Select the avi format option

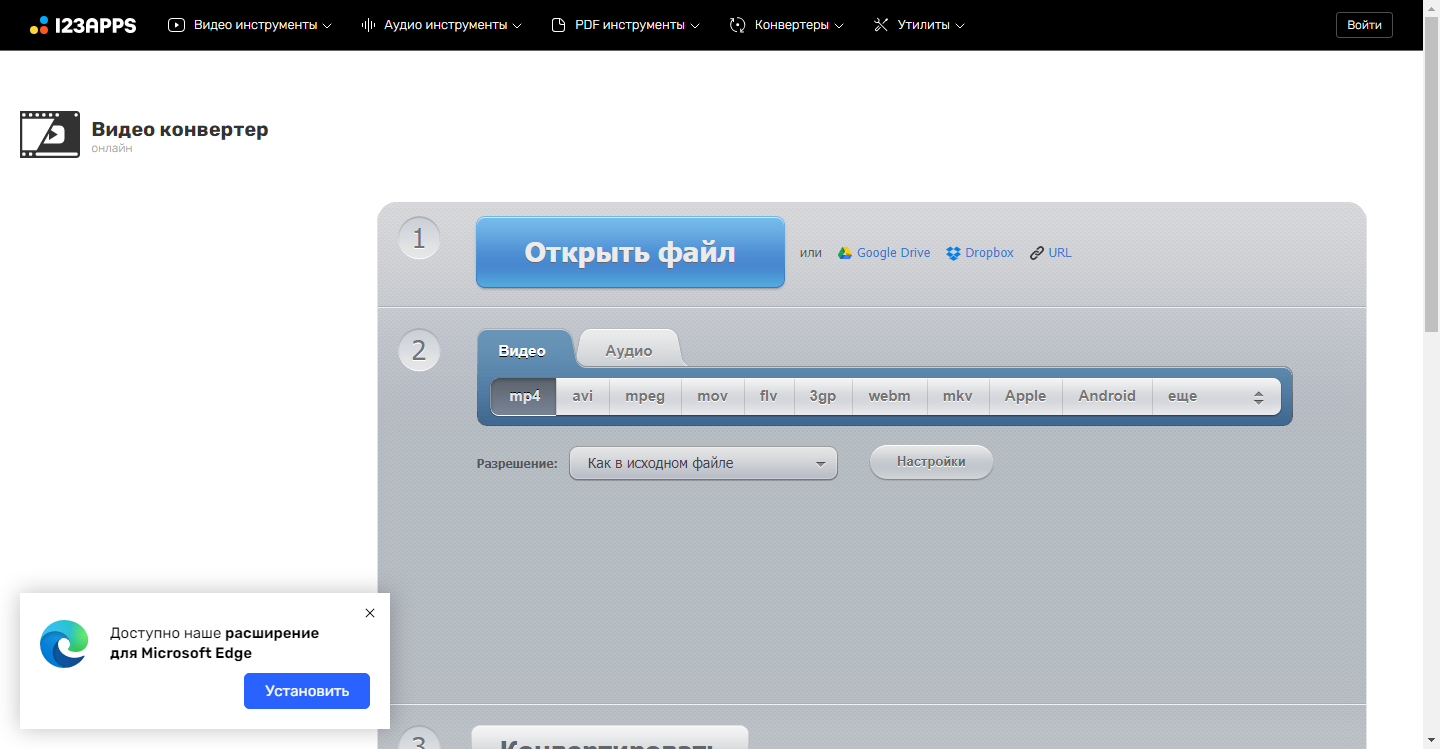click(x=583, y=396)
